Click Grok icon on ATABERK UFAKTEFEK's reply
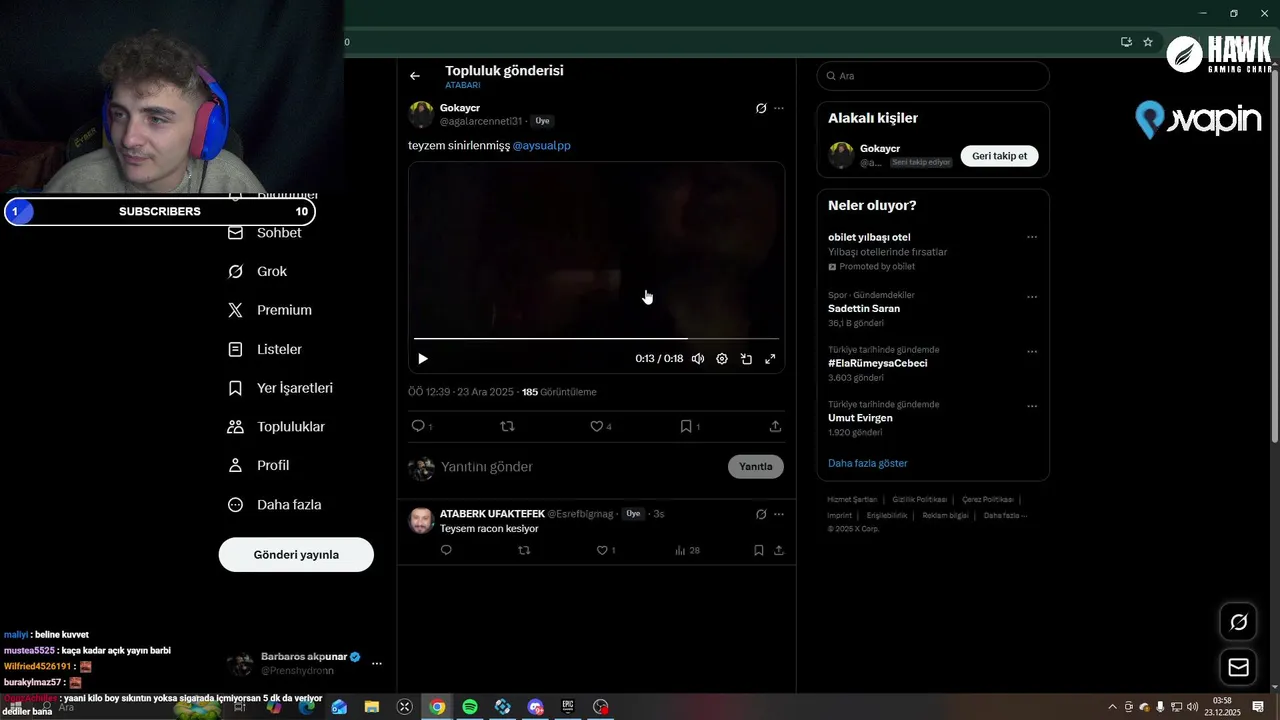This screenshot has height=720, width=1280. (761, 514)
